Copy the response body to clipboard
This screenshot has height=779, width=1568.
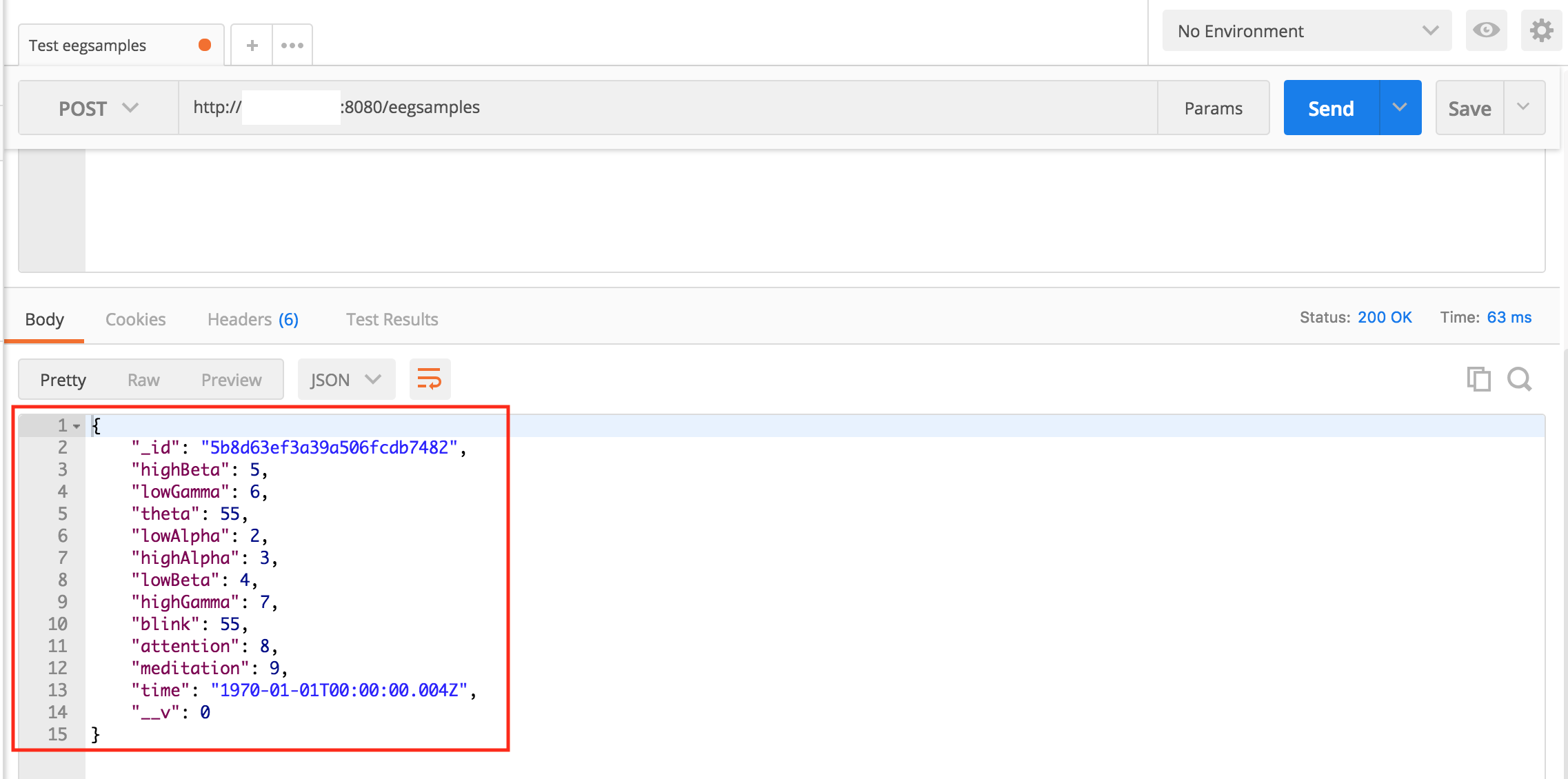1478,378
